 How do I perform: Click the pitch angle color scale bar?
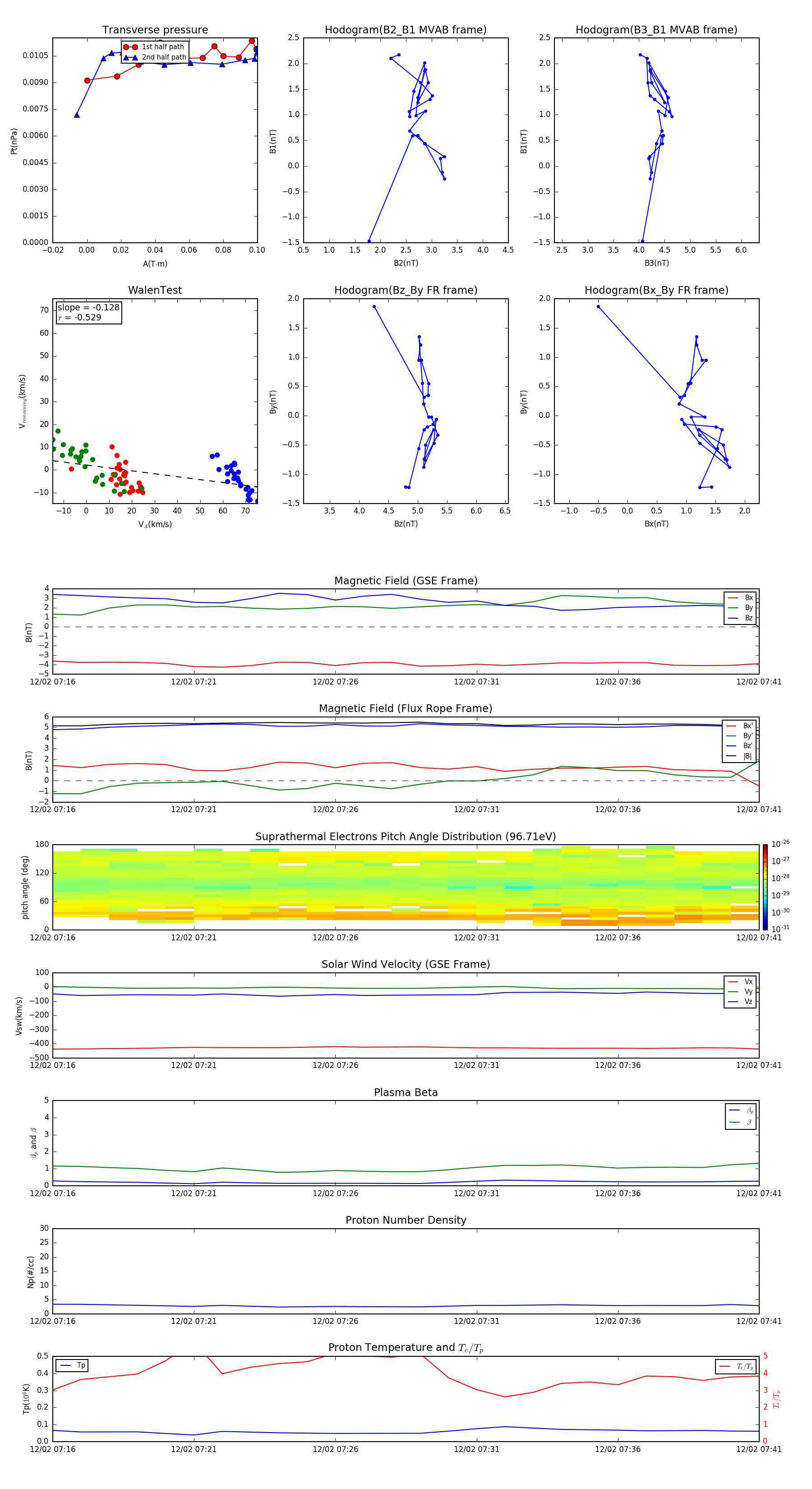click(x=765, y=887)
